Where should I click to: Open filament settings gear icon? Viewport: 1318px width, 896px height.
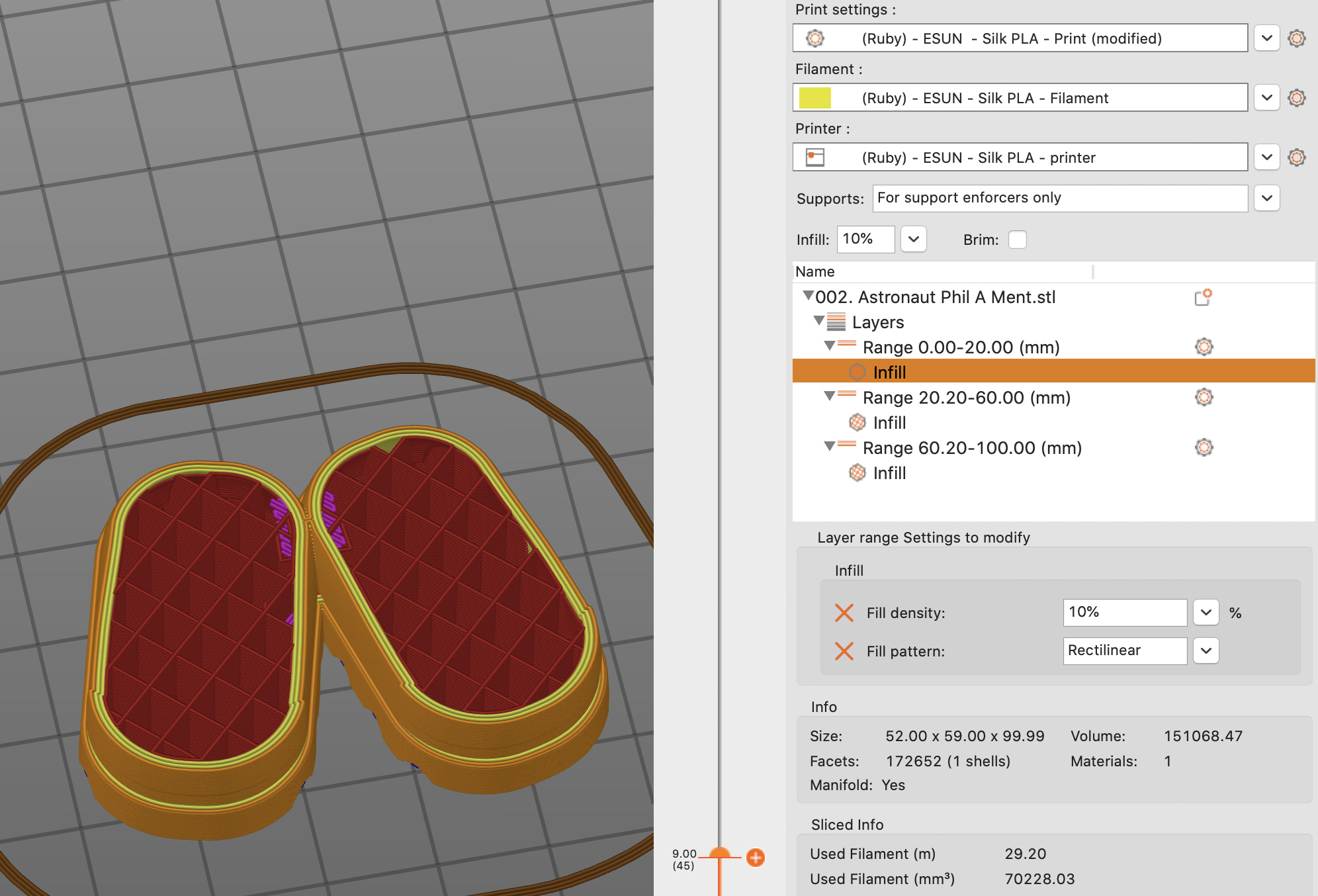coord(1296,98)
